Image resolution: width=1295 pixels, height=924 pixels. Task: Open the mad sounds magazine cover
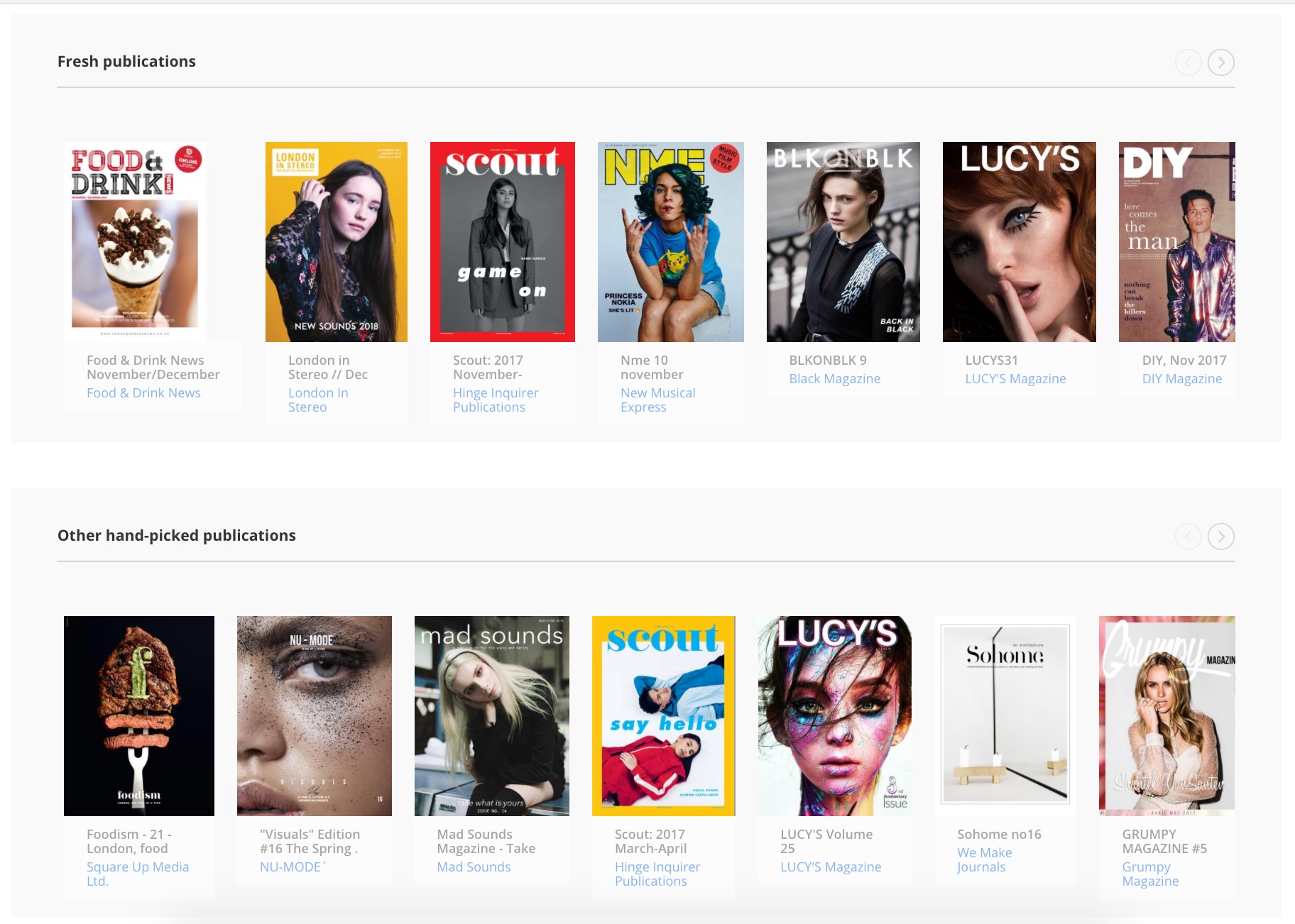[491, 715]
